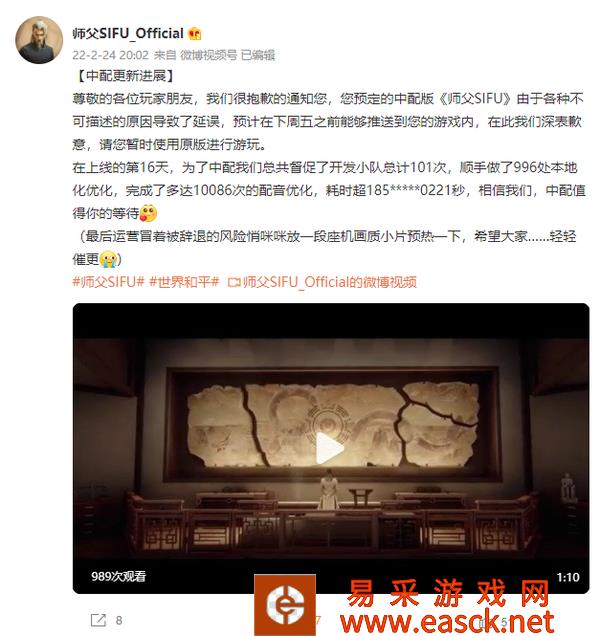This screenshot has height=636, width=600.
Task: Open the #师父SIFU# hashtag
Action: 108,282
